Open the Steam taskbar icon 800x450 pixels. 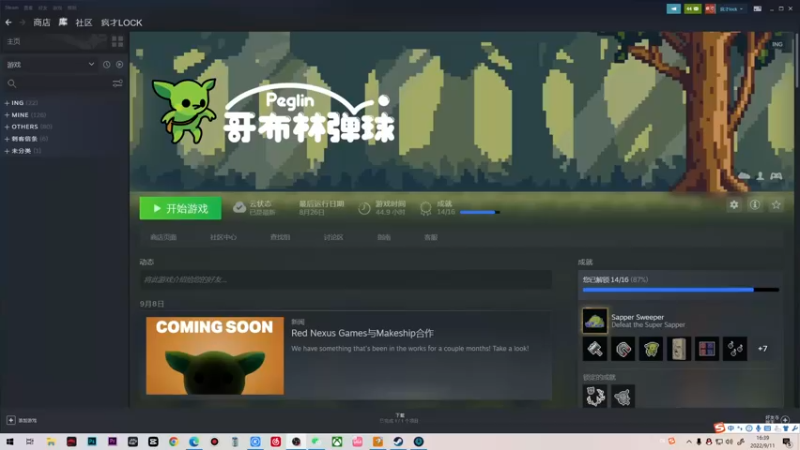coord(398,441)
